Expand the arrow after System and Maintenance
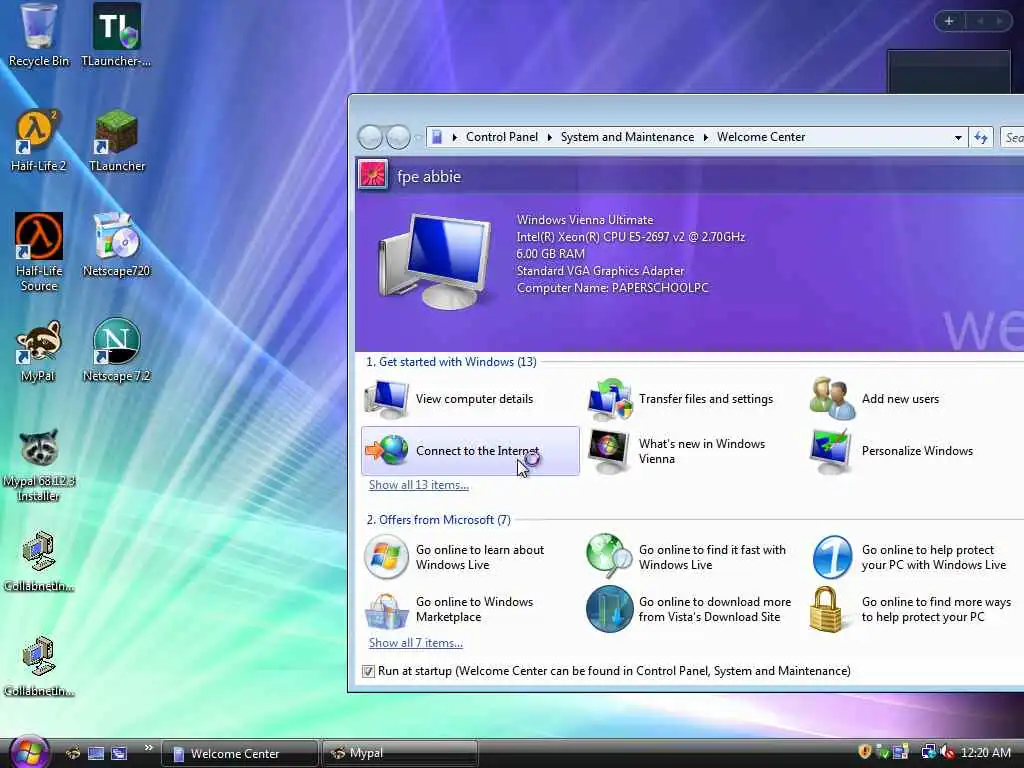The width and height of the screenshot is (1024, 768). 705,137
